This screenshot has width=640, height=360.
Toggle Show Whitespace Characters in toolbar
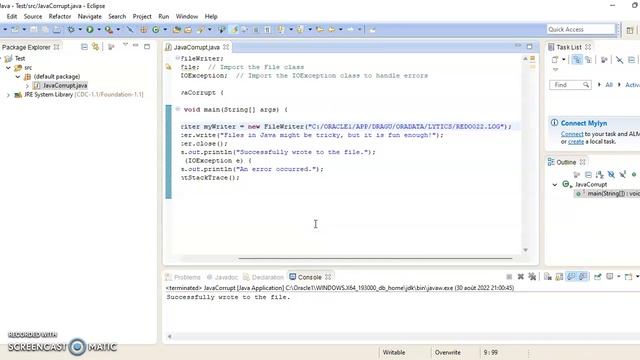point(267,29)
